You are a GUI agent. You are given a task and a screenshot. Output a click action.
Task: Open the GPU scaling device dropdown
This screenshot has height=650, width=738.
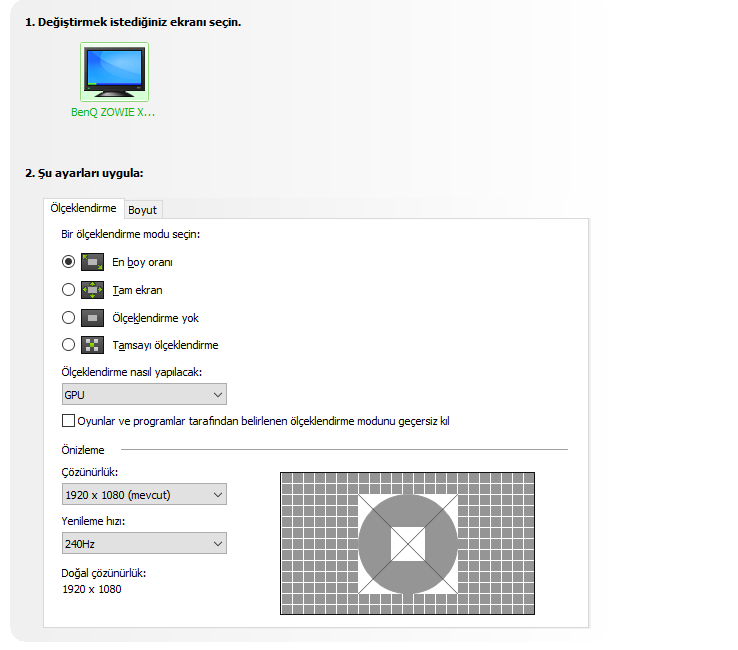pyautogui.click(x=144, y=394)
